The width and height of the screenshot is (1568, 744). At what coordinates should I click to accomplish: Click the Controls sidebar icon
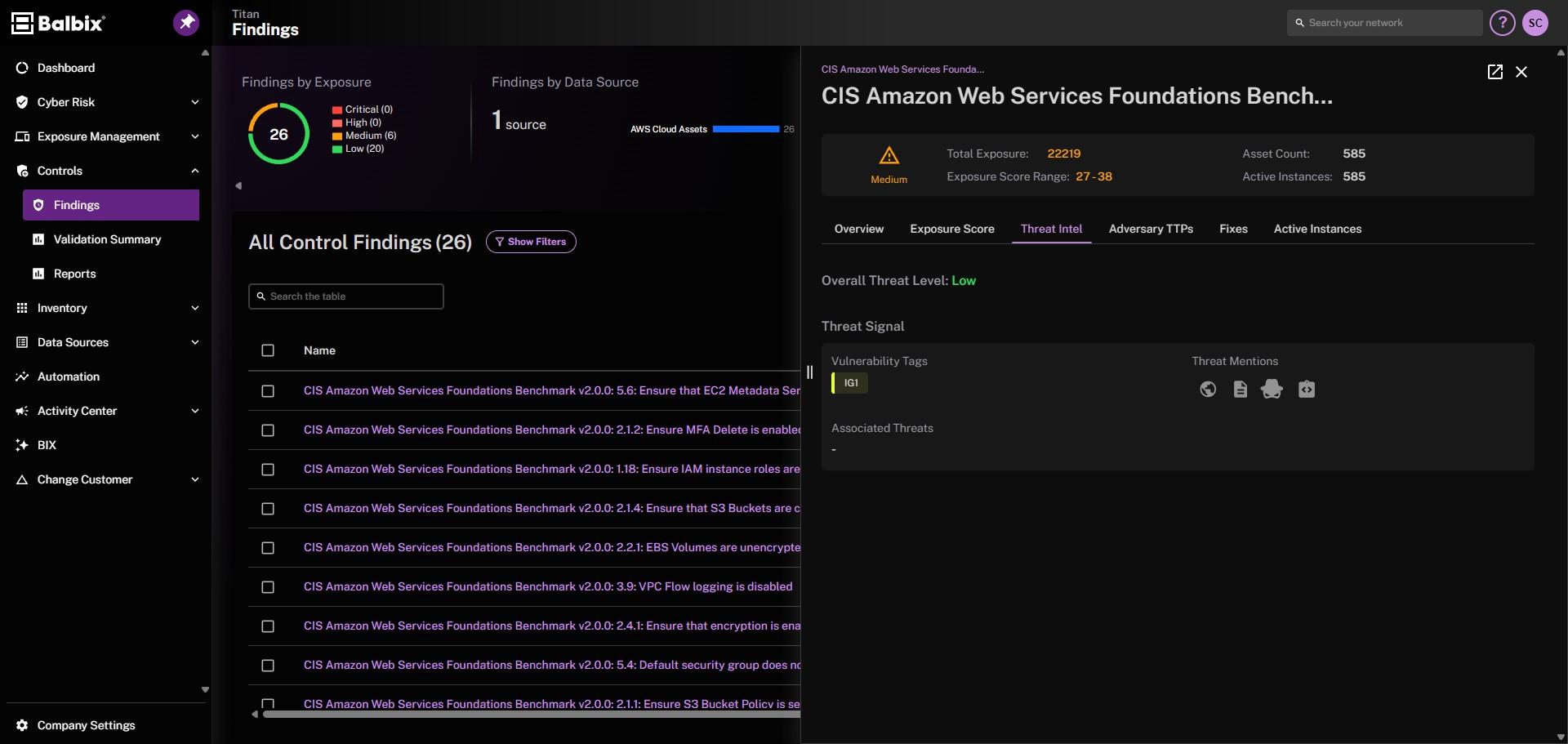coord(22,171)
